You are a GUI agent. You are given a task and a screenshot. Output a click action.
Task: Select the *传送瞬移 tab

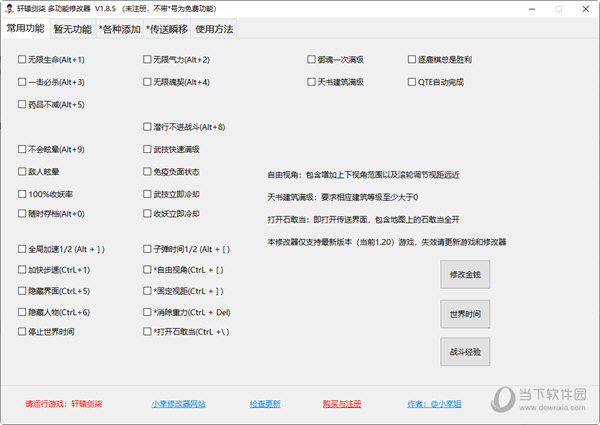click(x=166, y=29)
